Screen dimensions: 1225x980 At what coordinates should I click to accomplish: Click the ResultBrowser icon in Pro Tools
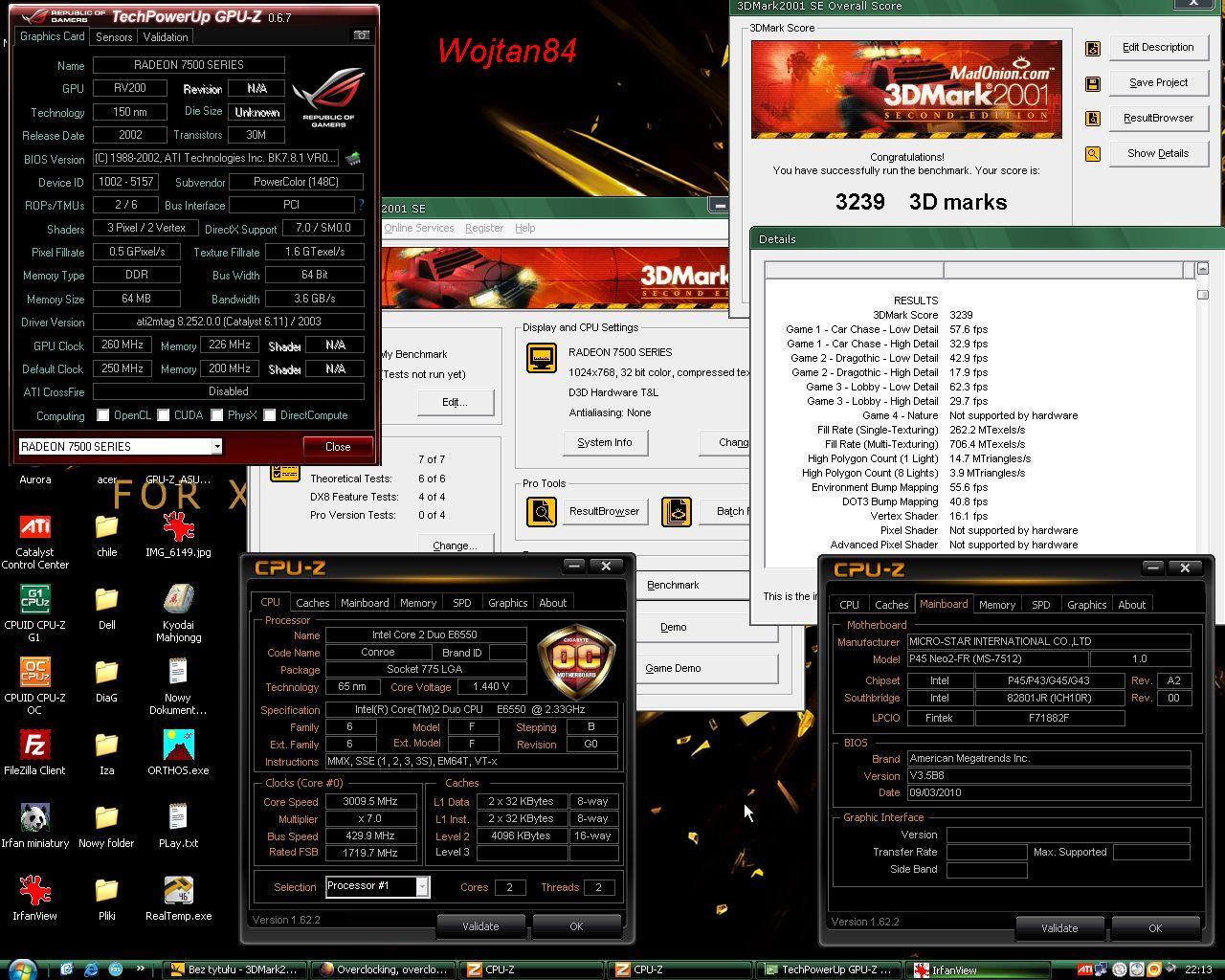[542, 511]
